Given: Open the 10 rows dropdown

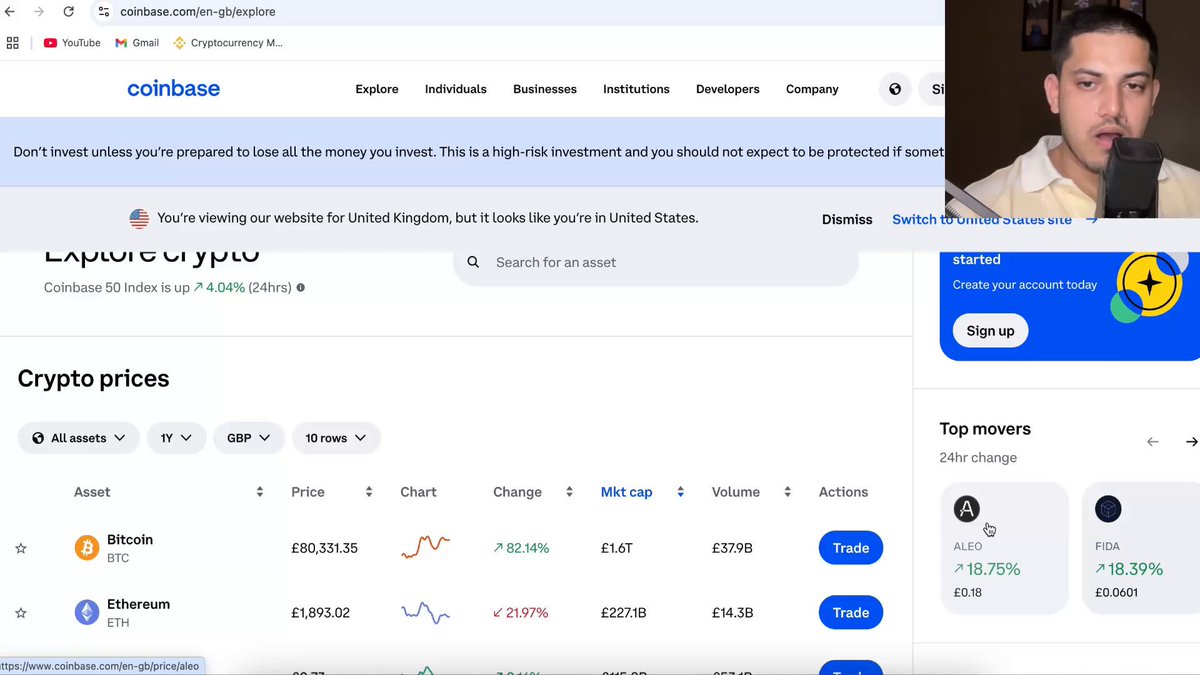Looking at the screenshot, I should click(336, 438).
